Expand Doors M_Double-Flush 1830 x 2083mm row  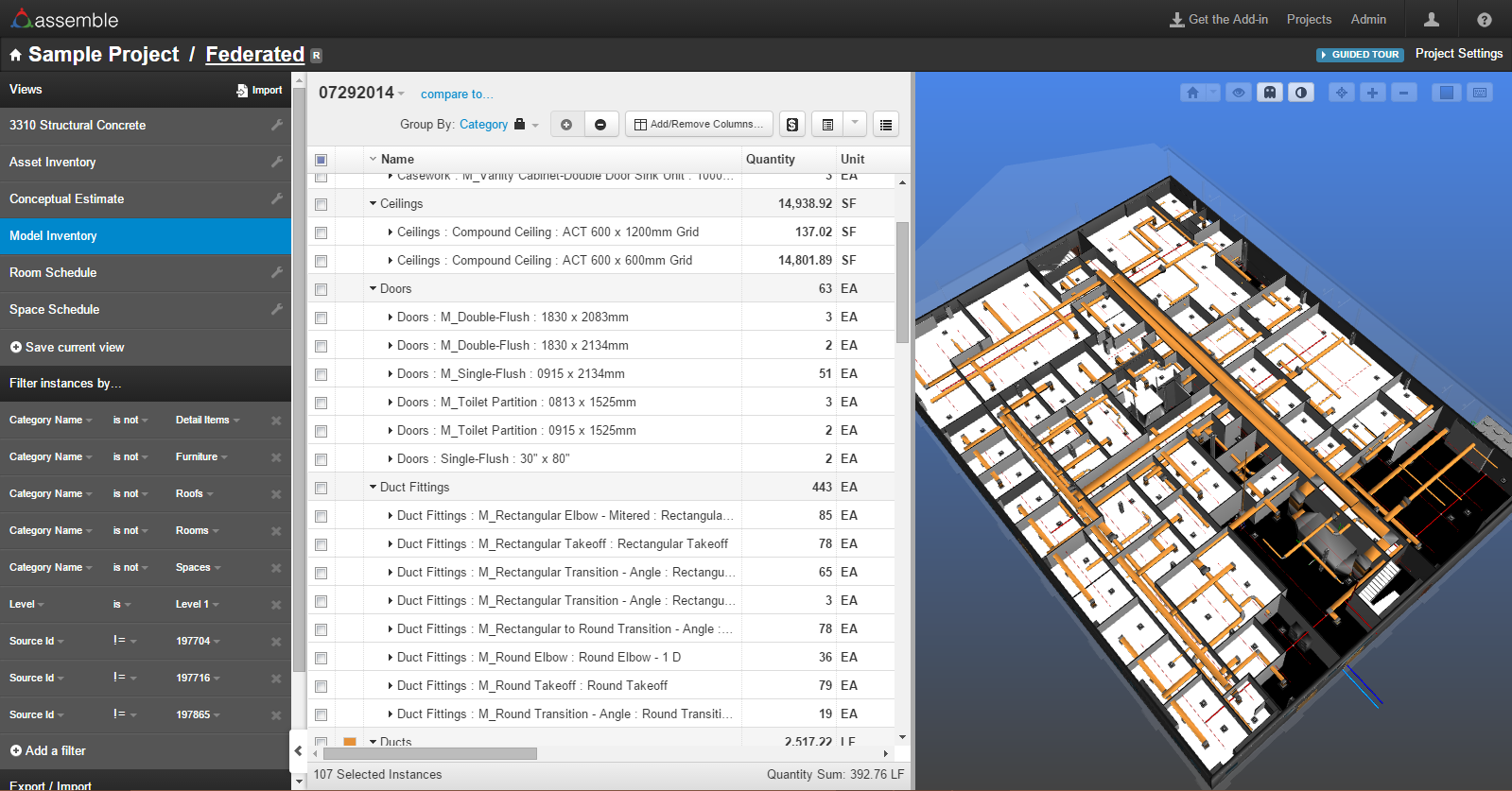[391, 317]
